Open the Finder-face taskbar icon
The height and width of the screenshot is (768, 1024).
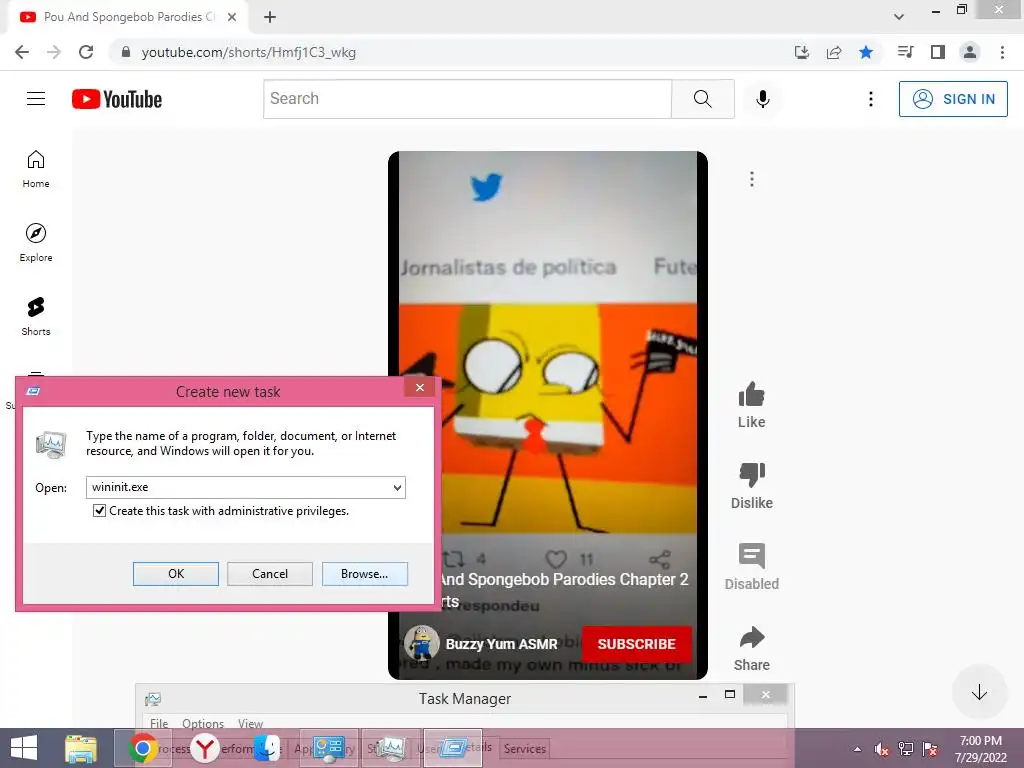click(x=266, y=748)
